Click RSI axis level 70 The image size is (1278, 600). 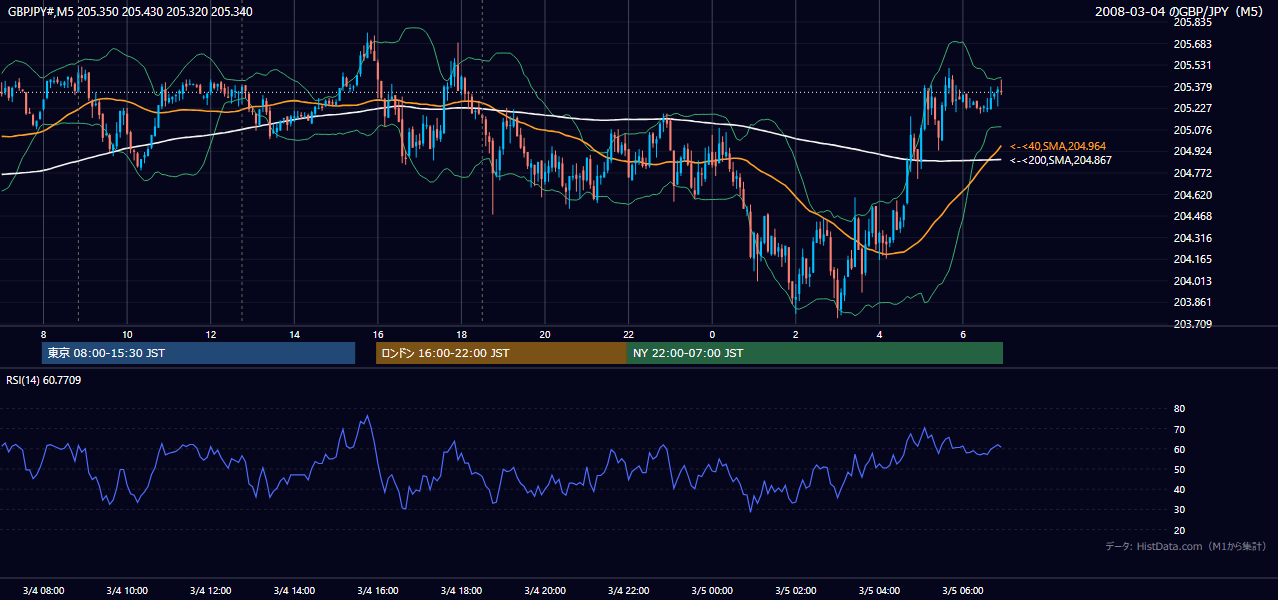click(x=1179, y=429)
